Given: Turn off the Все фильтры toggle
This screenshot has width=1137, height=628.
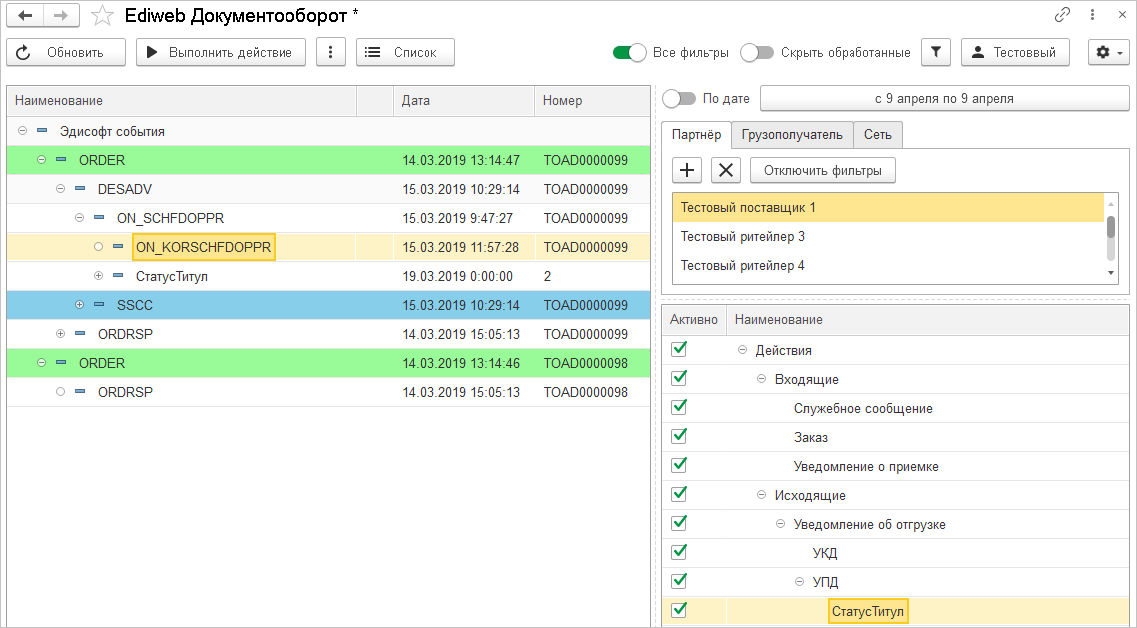Looking at the screenshot, I should (x=629, y=52).
